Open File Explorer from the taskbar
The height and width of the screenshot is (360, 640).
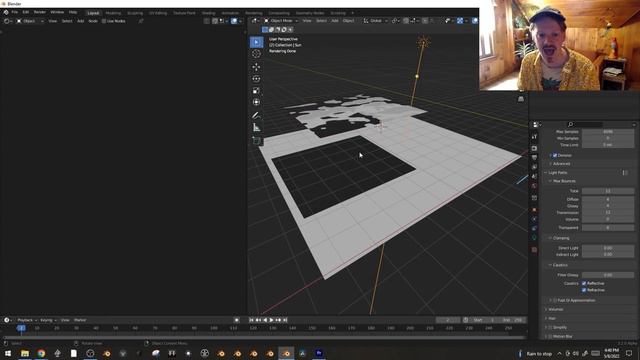25,353
